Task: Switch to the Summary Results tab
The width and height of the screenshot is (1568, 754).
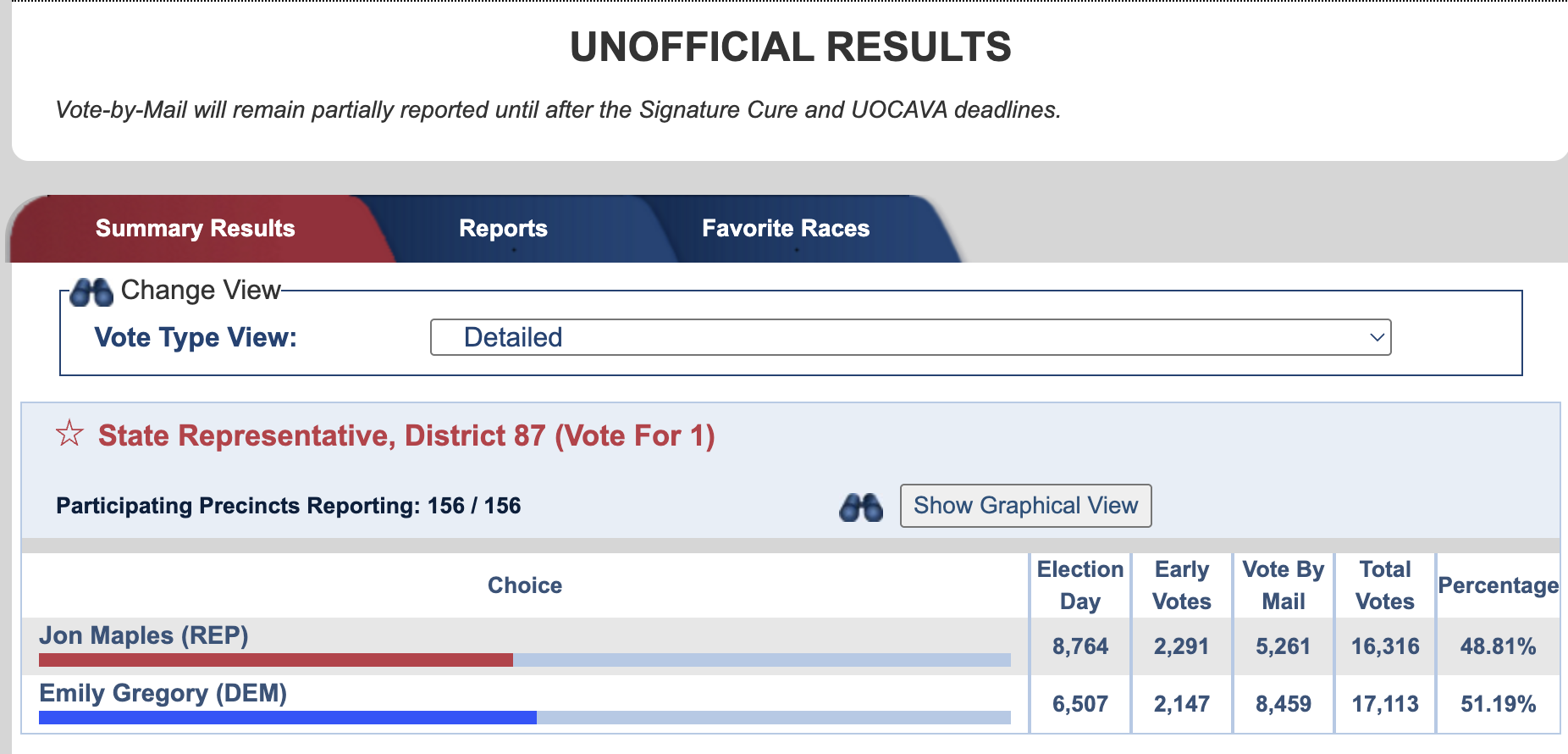Action: point(195,229)
